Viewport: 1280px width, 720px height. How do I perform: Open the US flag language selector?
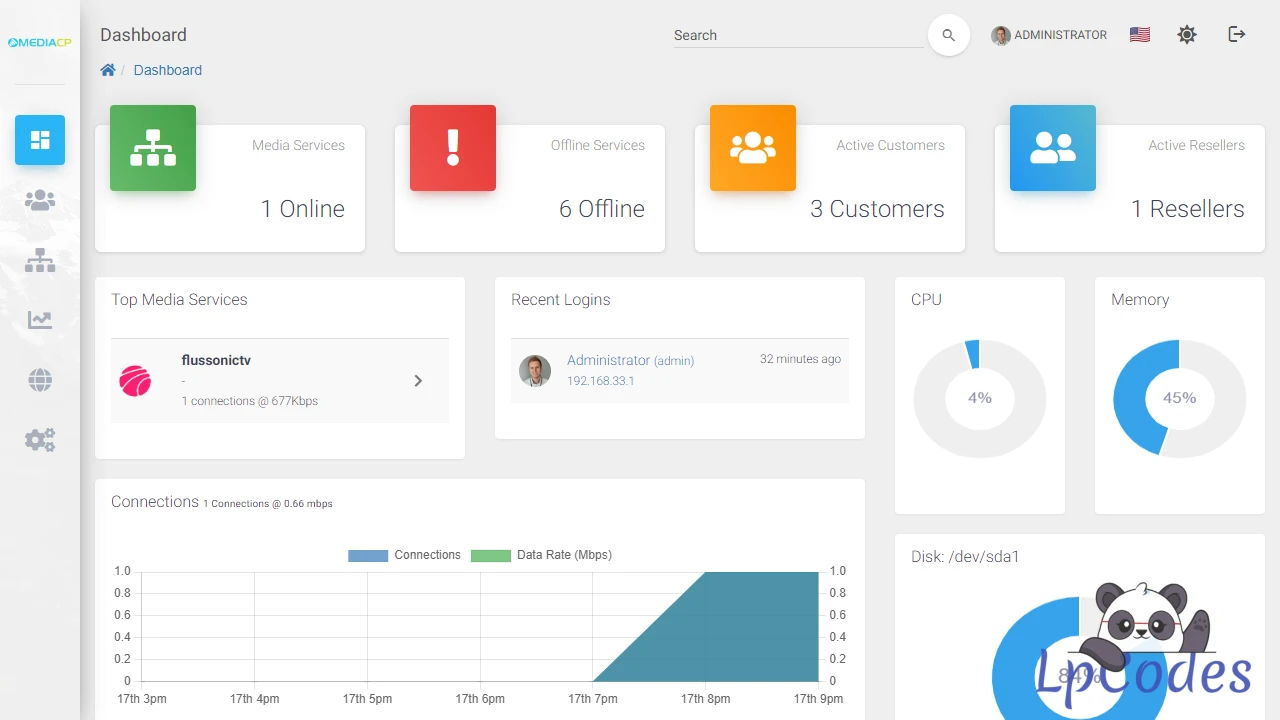pyautogui.click(x=1140, y=35)
